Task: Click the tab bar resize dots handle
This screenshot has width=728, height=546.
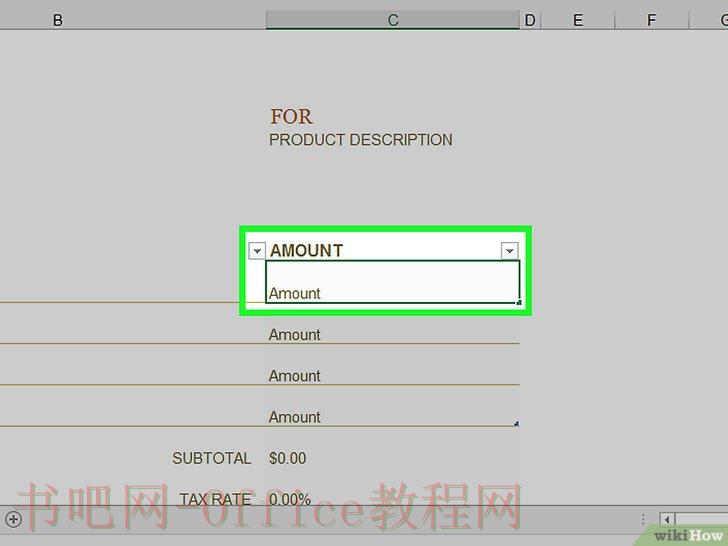Action: click(x=643, y=519)
